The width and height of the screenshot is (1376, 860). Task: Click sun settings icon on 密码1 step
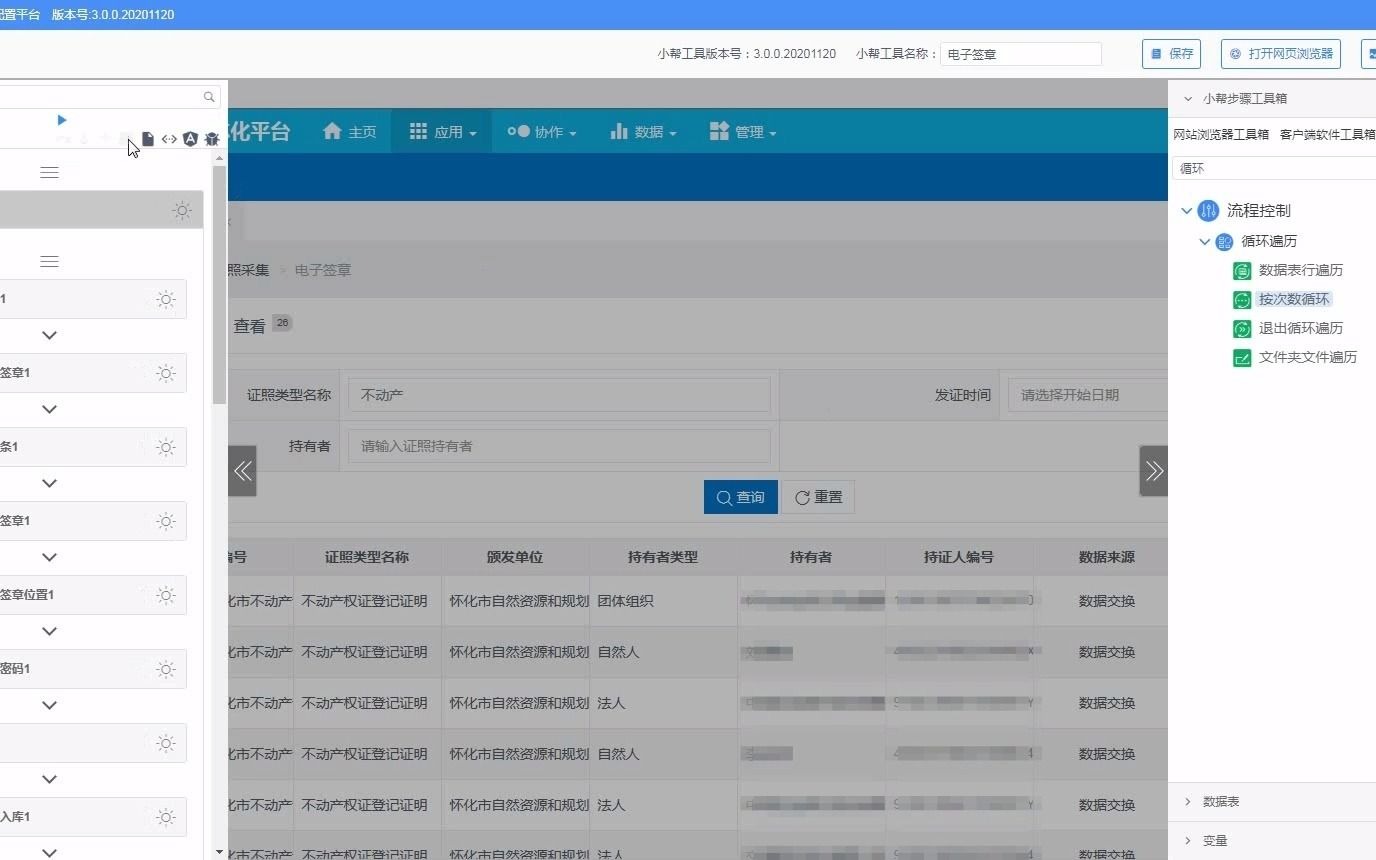166,669
